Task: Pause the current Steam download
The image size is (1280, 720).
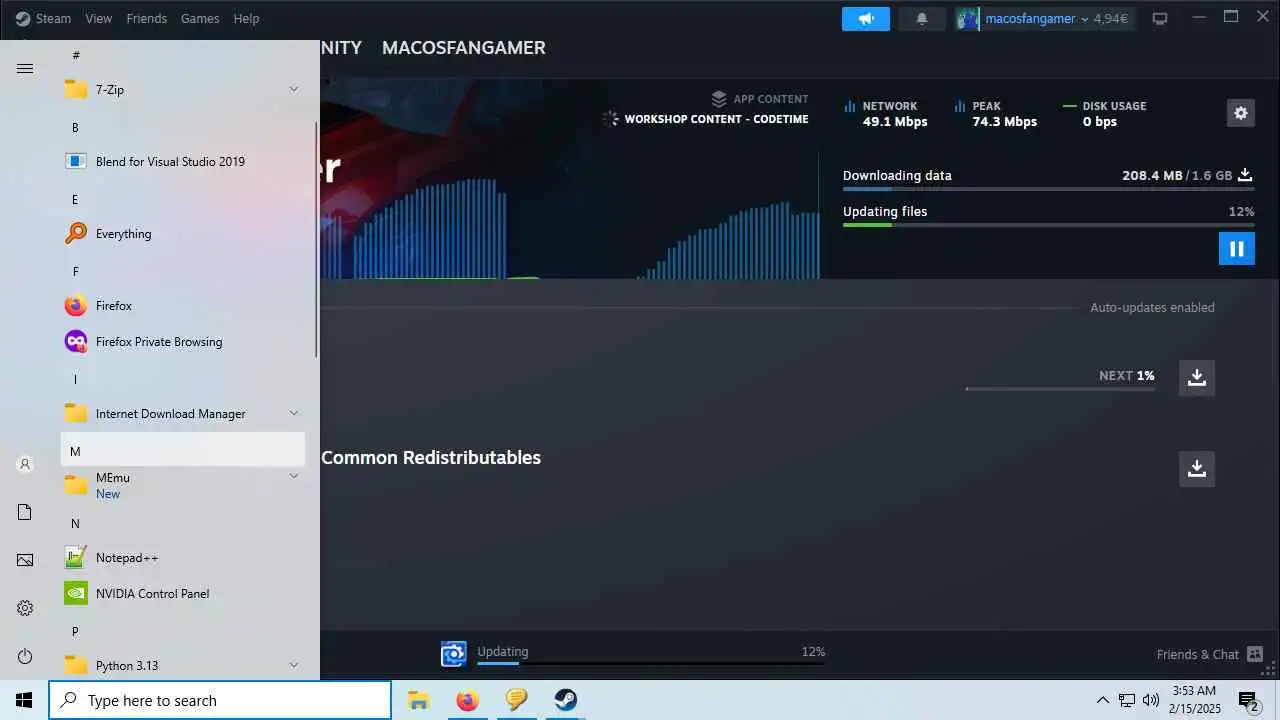Action: click(1236, 248)
